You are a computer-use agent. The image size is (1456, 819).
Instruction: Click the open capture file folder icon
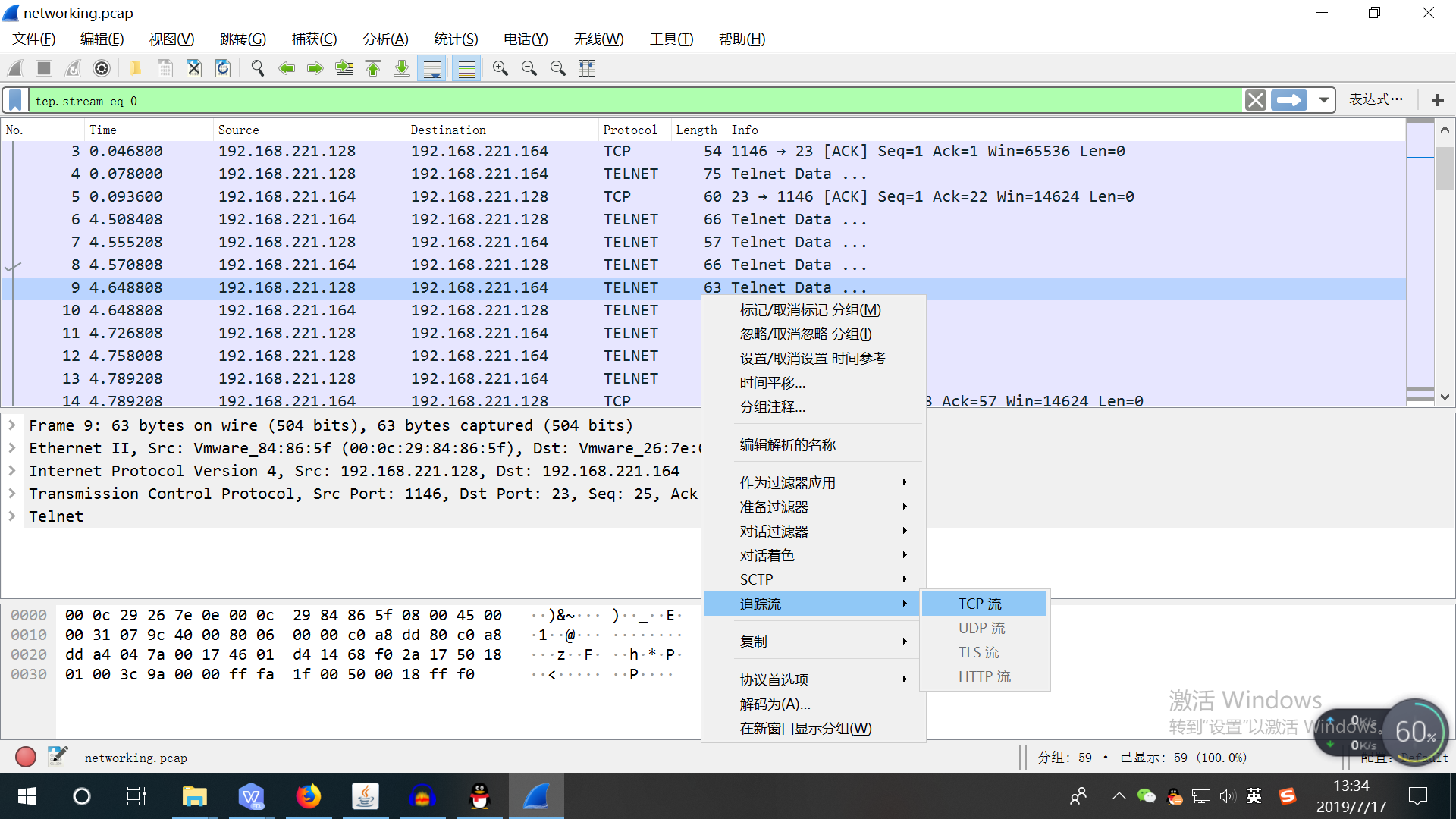[135, 69]
